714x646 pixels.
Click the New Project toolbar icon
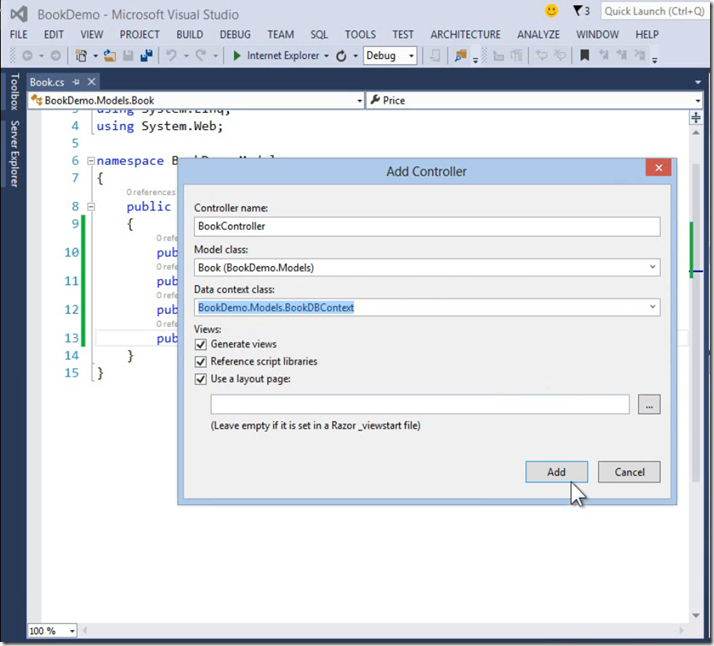81,56
